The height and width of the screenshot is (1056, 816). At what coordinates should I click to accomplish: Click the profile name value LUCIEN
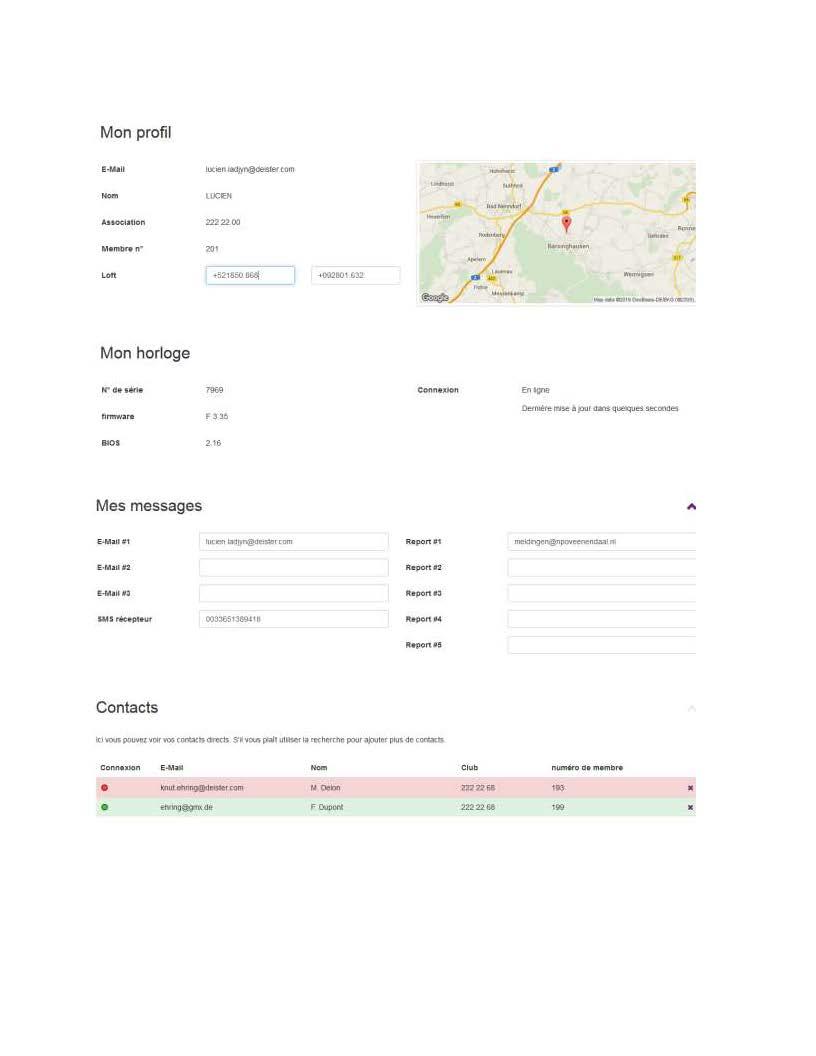(x=218, y=196)
